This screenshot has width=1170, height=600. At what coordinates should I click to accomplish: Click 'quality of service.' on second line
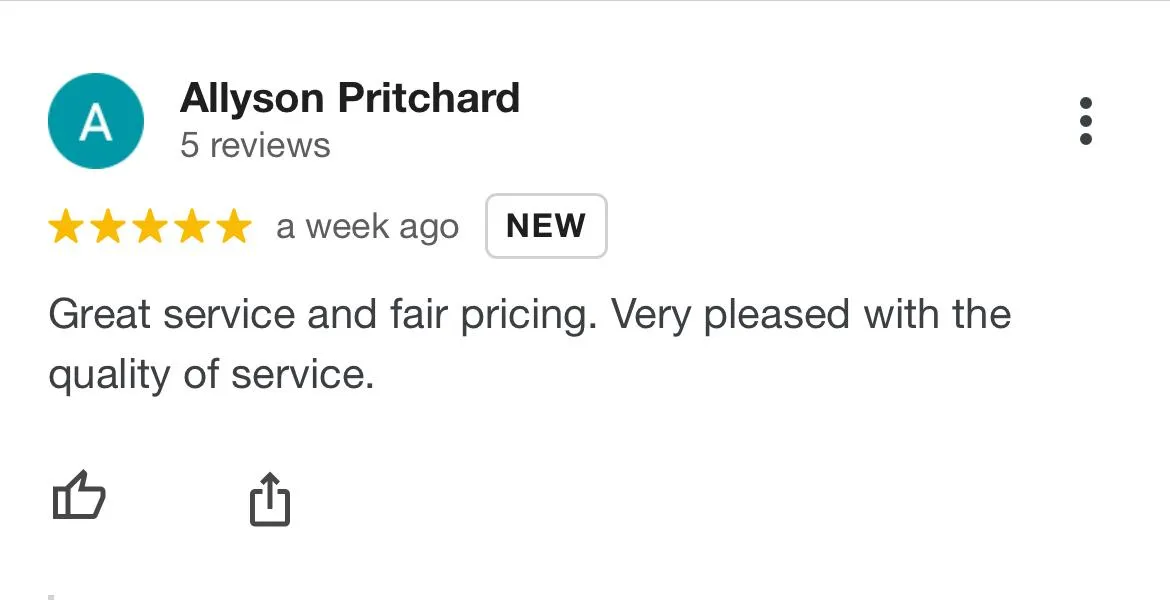pyautogui.click(x=211, y=375)
